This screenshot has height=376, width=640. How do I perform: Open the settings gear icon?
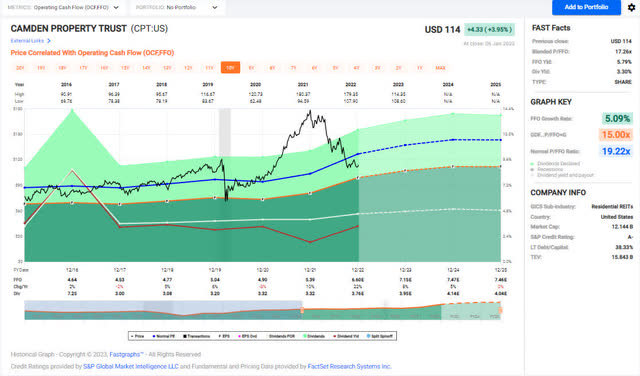[631, 7]
